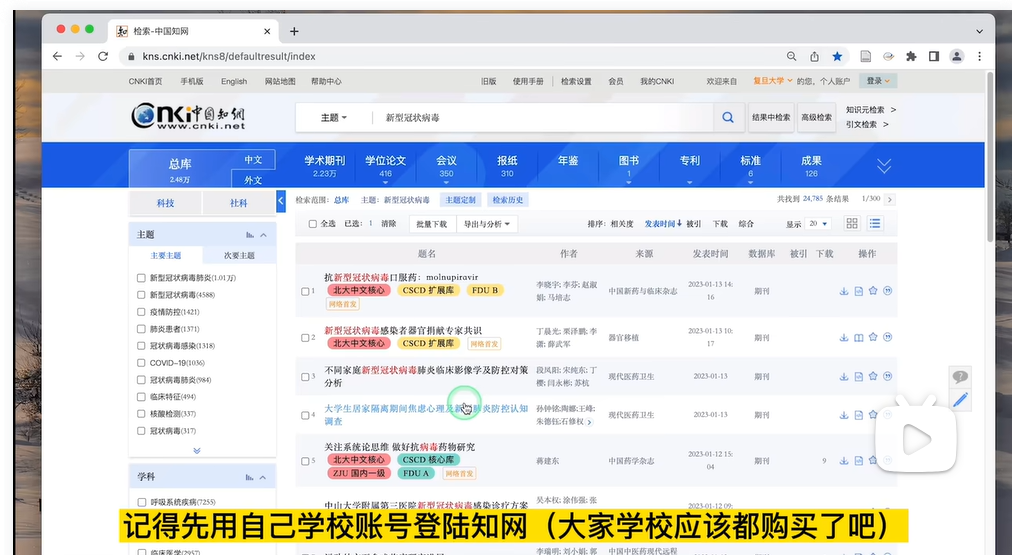
Task: Collapse the 学科 filter panel
Action: click(x=263, y=478)
